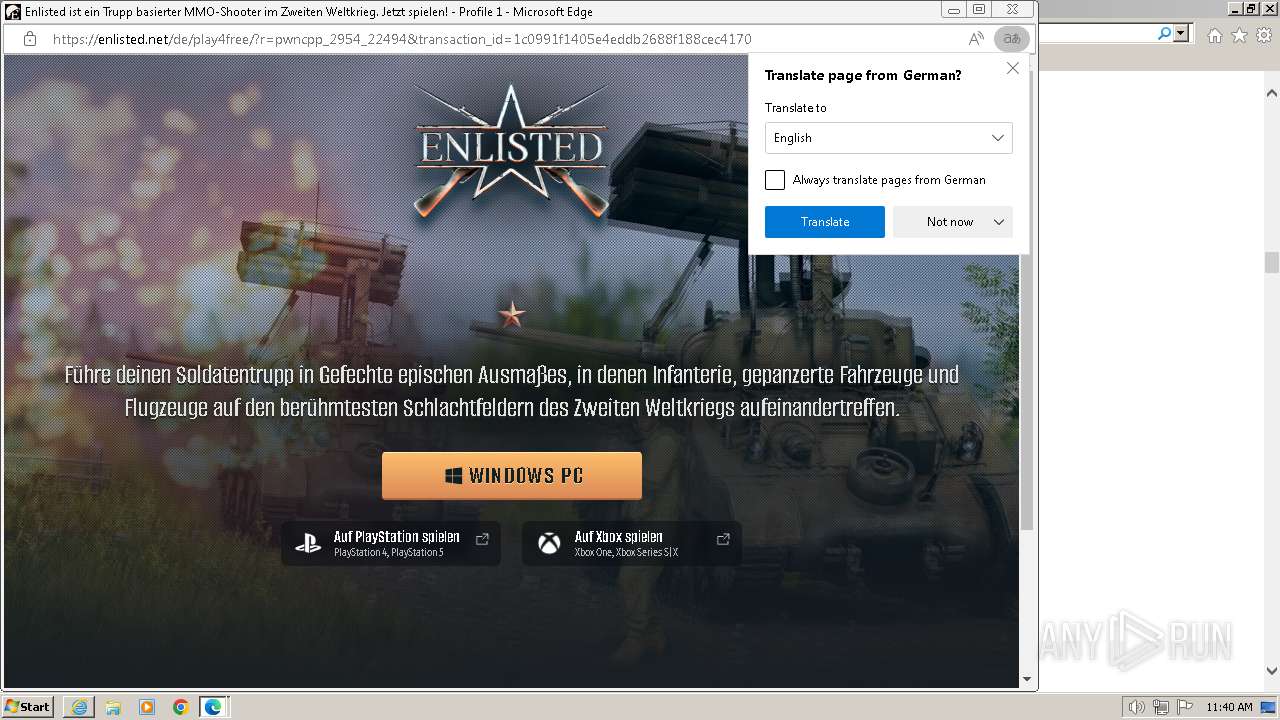Image resolution: width=1280 pixels, height=720 pixels.
Task: Minimize the Edge window
Action: pos(953,9)
